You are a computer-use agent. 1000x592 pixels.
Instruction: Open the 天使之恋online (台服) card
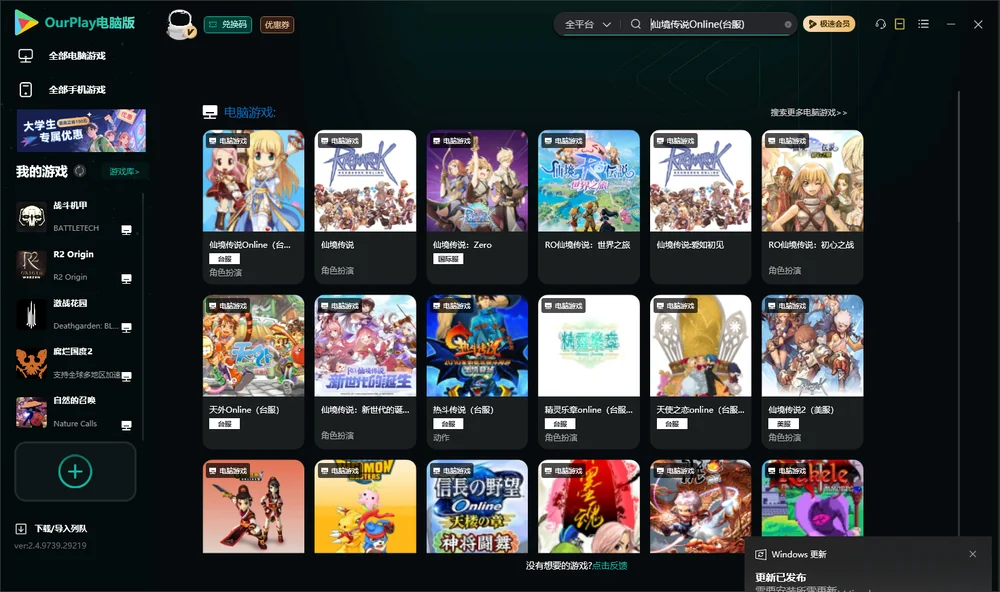700,371
